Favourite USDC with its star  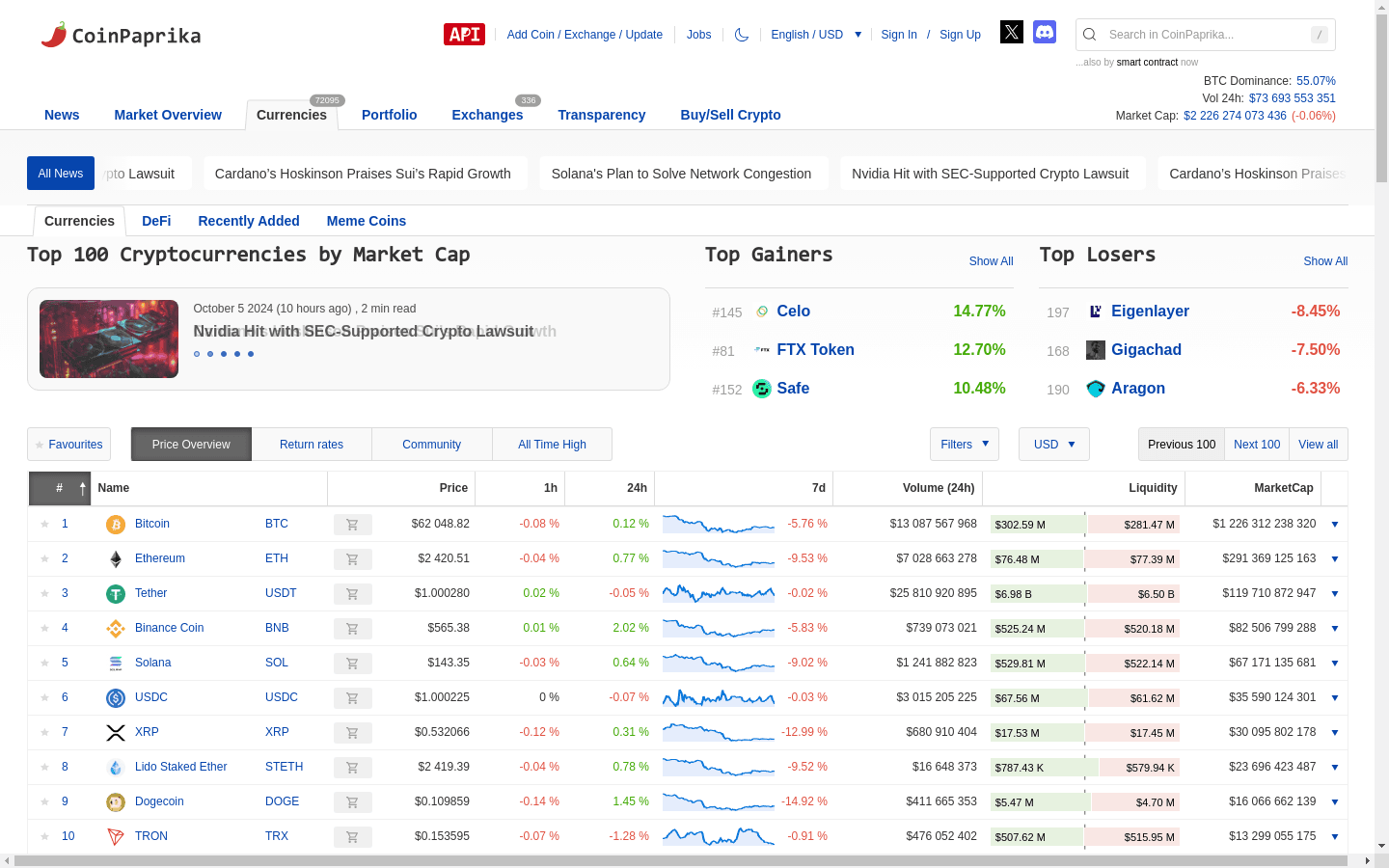coord(44,697)
